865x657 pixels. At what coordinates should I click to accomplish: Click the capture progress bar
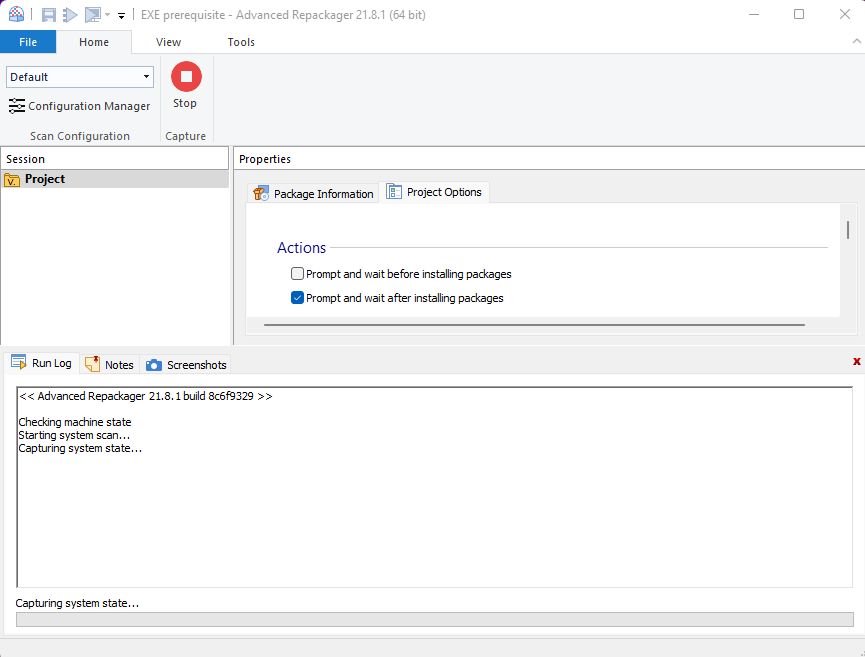click(x=435, y=619)
